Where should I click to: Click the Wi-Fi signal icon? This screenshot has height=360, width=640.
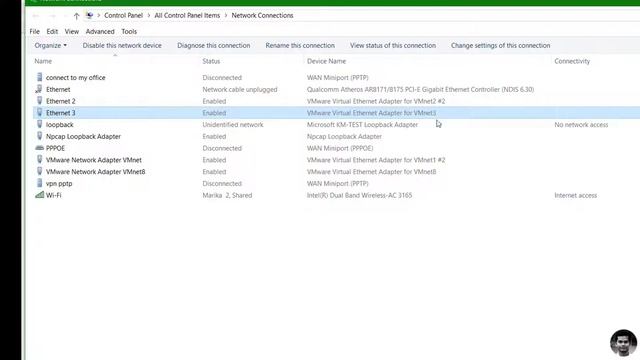pos(39,195)
